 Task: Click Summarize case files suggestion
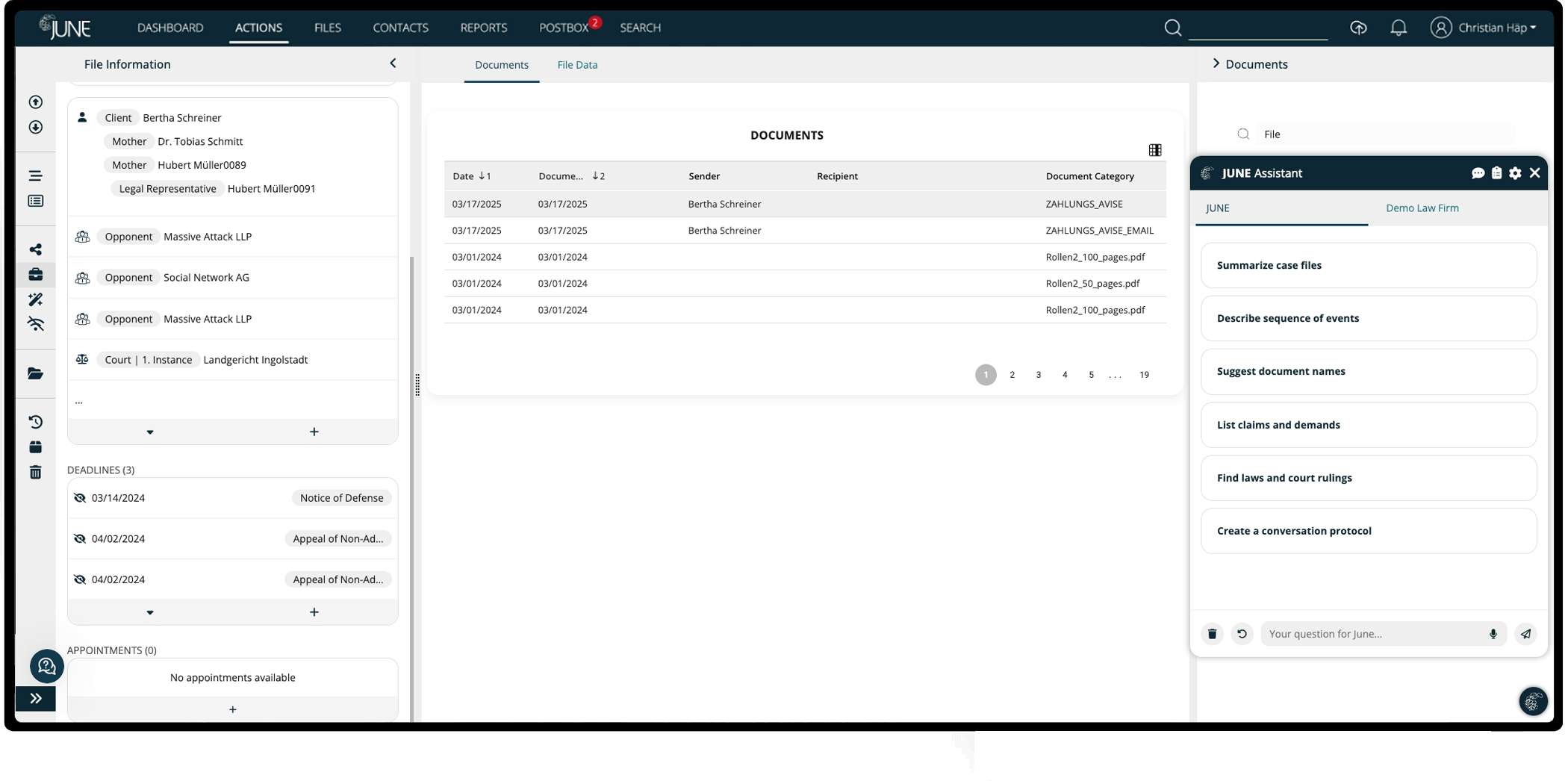point(1368,266)
